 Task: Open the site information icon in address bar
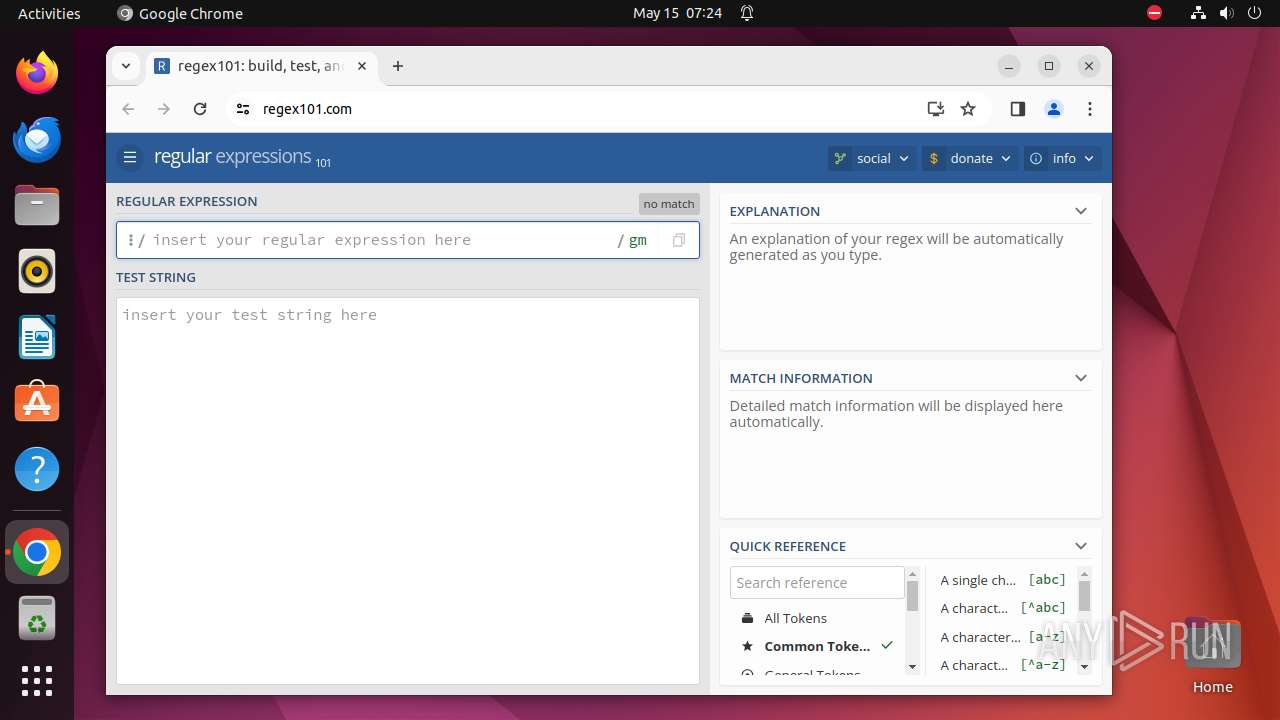pyautogui.click(x=242, y=109)
